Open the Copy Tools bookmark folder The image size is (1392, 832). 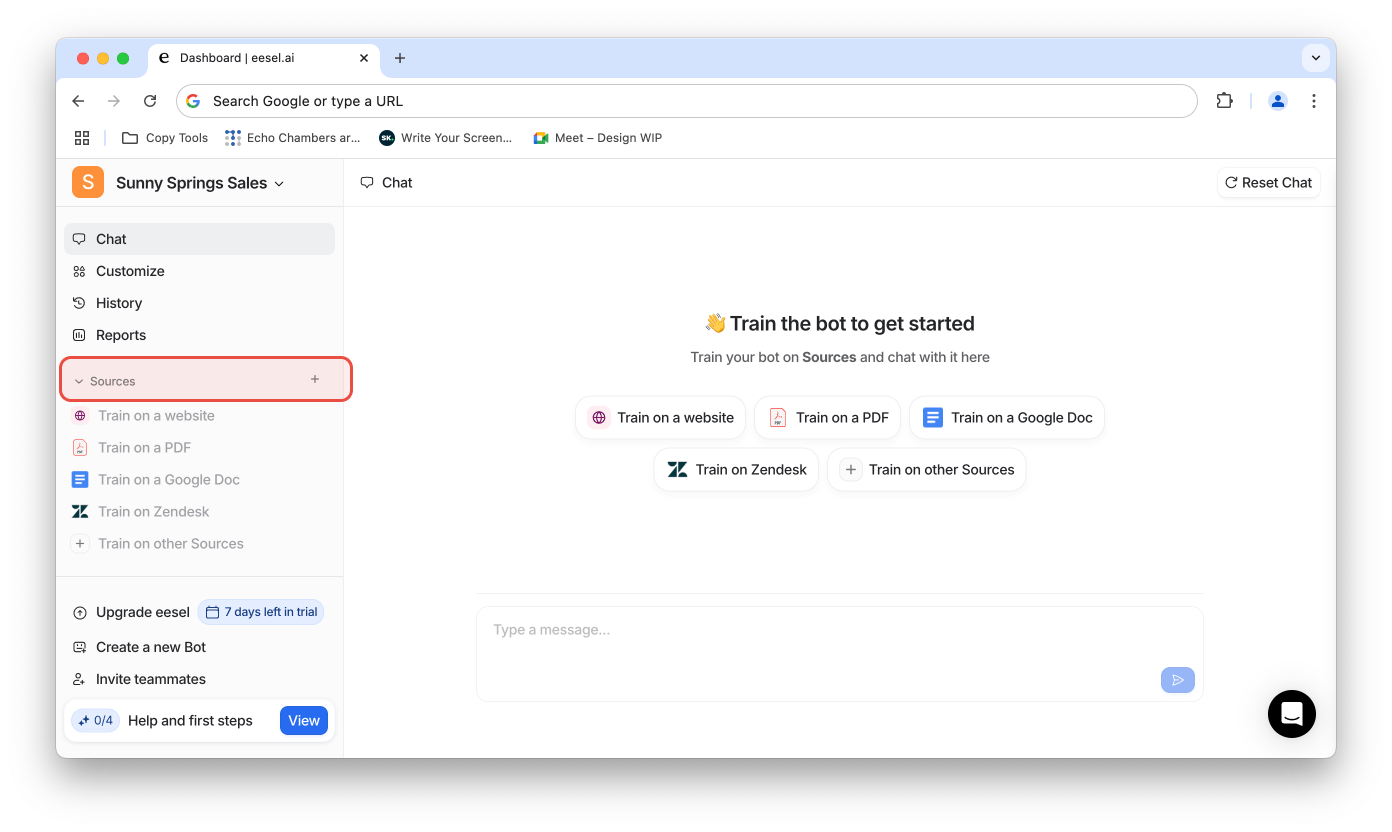[x=165, y=138]
